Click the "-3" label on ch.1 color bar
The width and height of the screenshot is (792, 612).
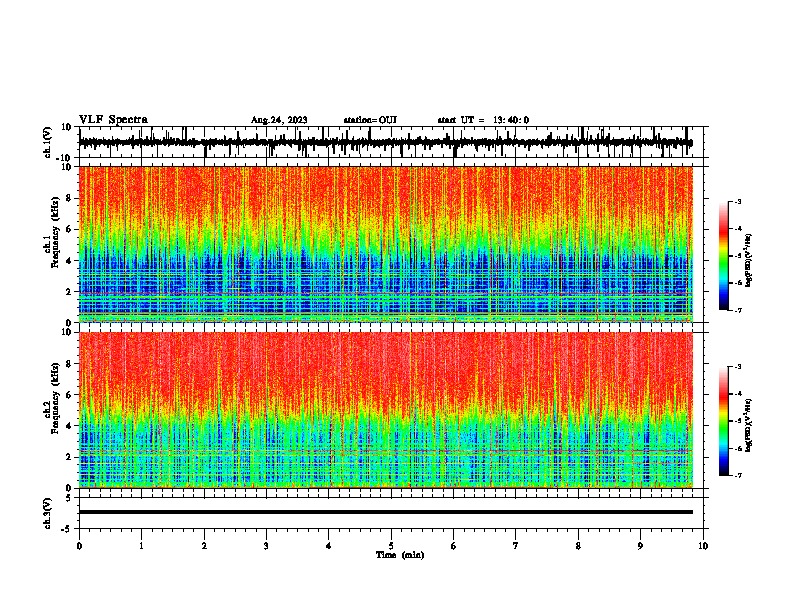(x=738, y=202)
